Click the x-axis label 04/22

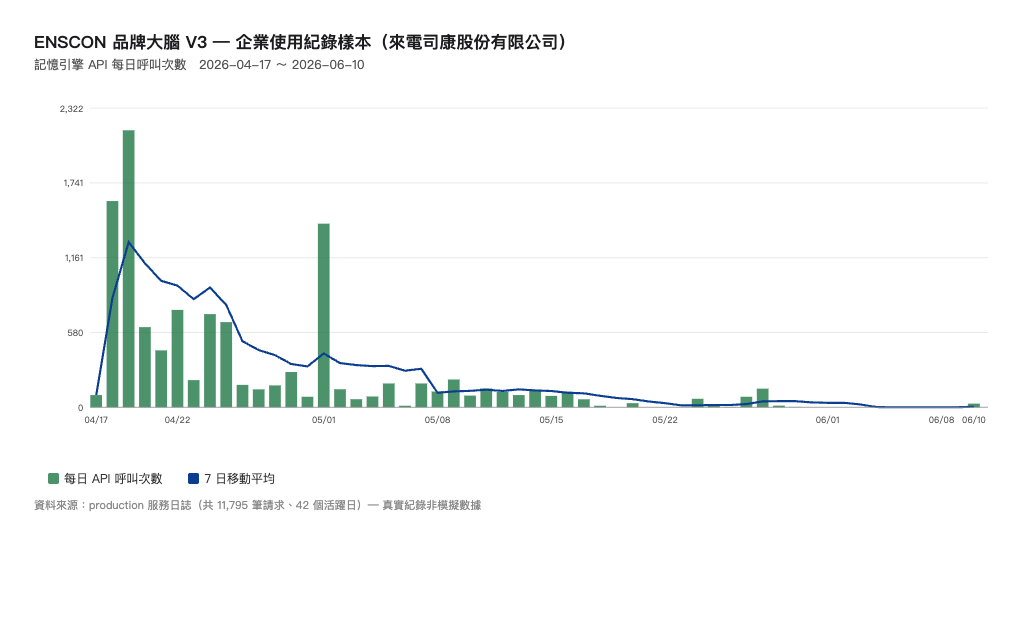(177, 420)
